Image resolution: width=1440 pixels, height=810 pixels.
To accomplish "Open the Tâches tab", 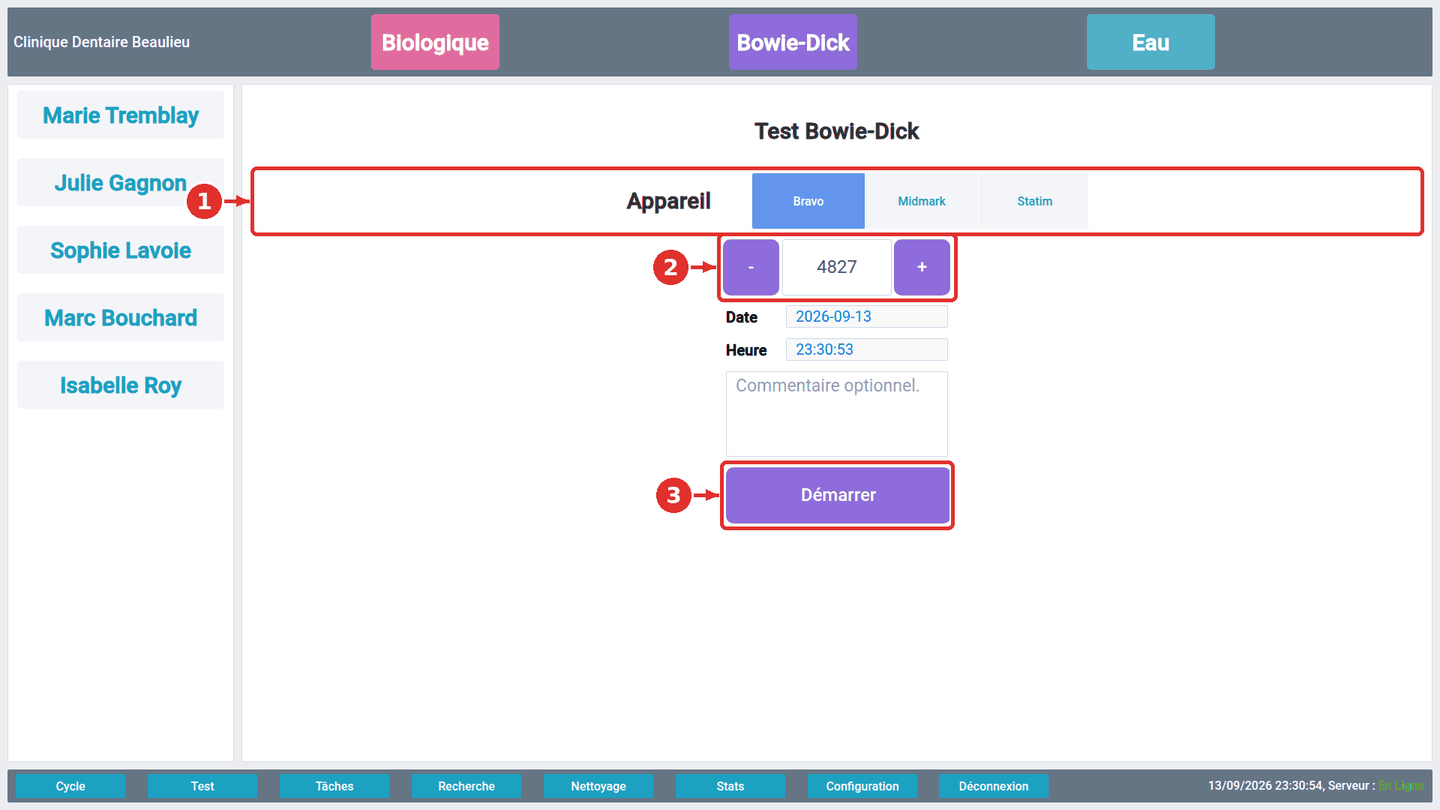I will (335, 786).
